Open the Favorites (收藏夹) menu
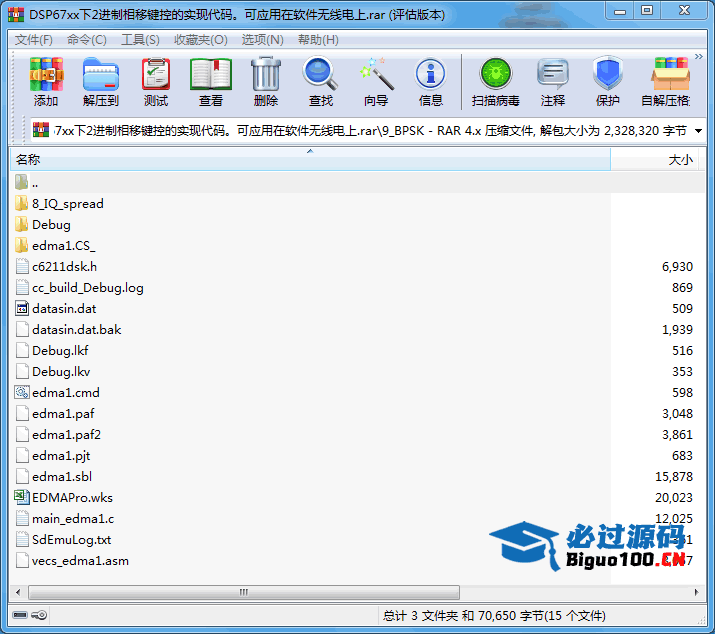This screenshot has width=715, height=634. [x=201, y=40]
